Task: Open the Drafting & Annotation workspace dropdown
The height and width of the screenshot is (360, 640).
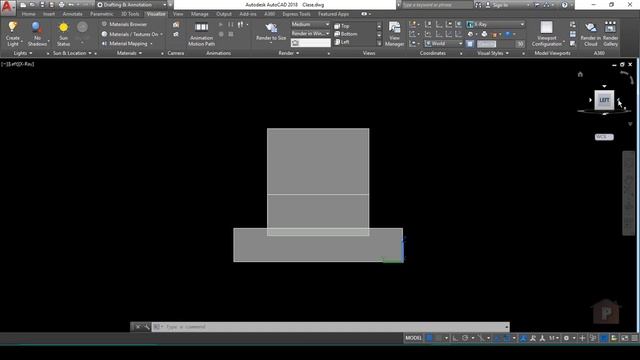Action: click(131, 5)
